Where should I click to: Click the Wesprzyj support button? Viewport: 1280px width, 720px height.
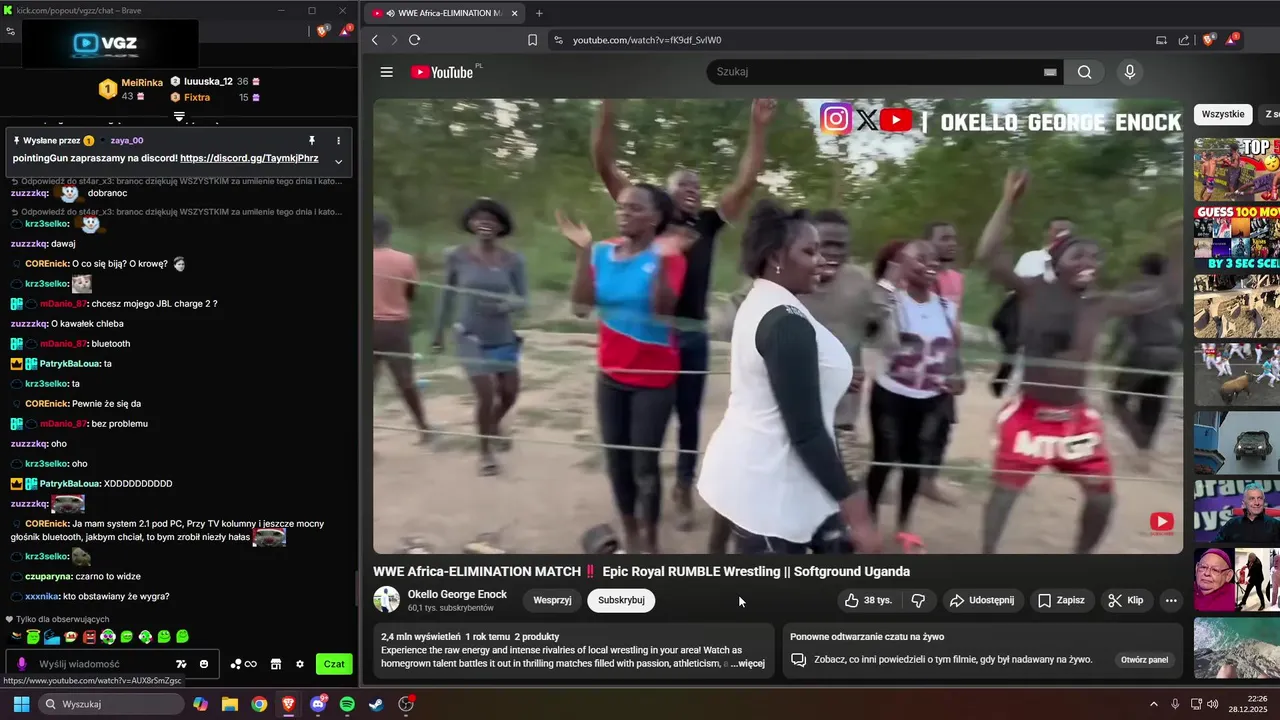point(552,600)
